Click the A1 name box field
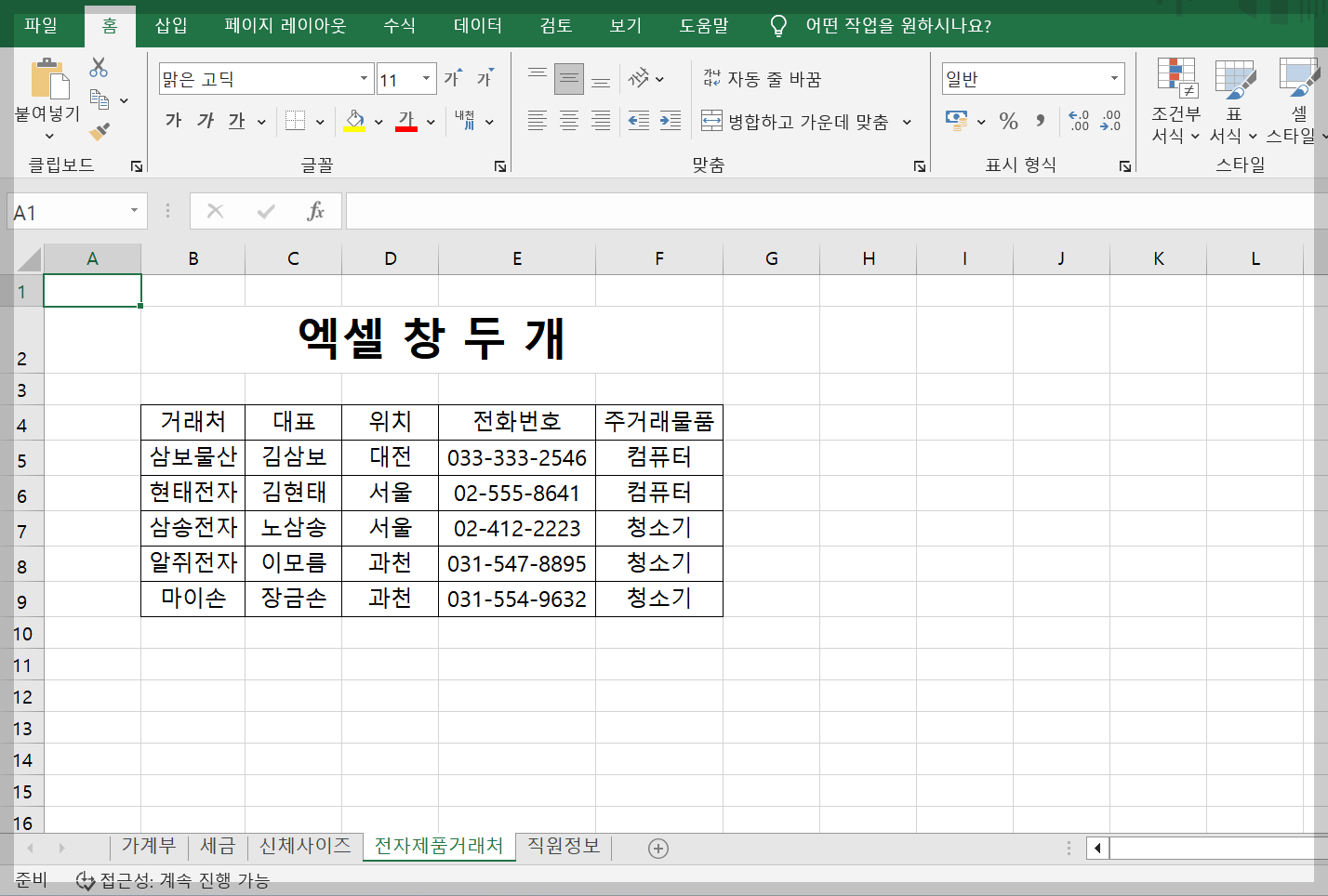Image resolution: width=1328 pixels, height=896 pixels. click(x=65, y=211)
